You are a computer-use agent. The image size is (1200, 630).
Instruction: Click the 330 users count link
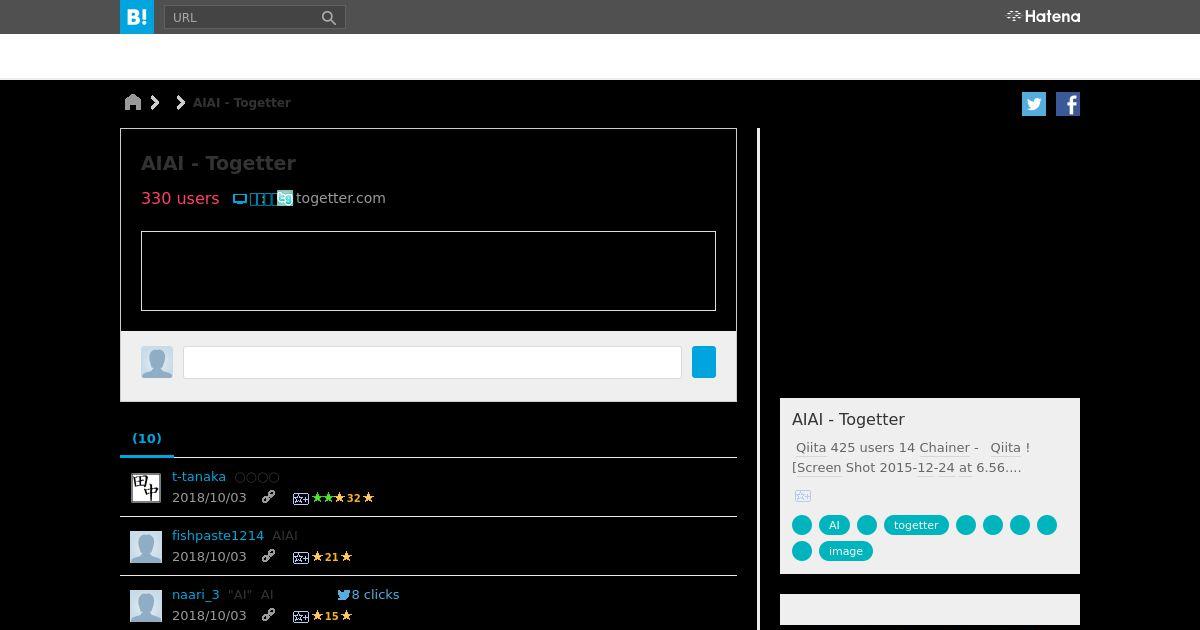pyautogui.click(x=180, y=198)
